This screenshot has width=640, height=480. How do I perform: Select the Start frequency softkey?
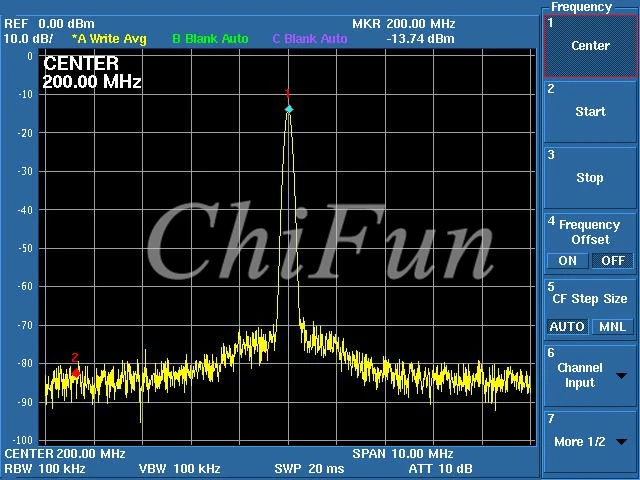[x=590, y=111]
